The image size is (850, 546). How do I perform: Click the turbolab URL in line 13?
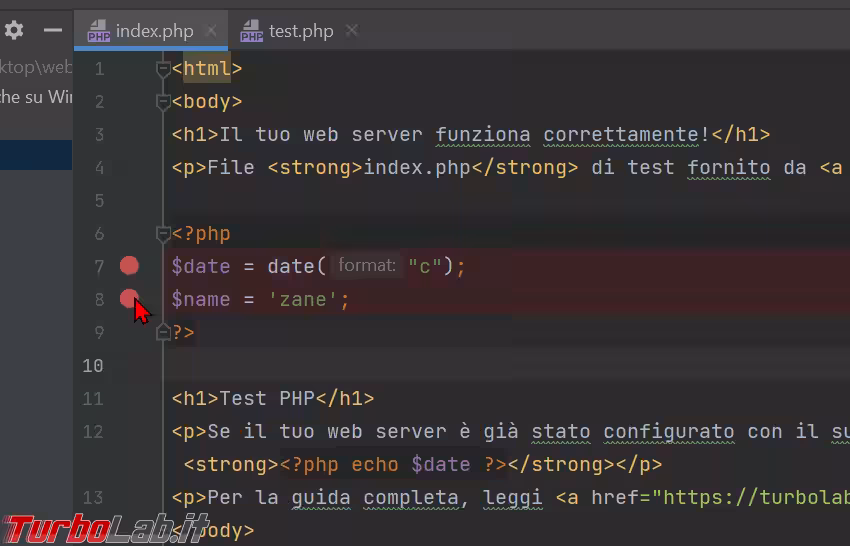750,497
